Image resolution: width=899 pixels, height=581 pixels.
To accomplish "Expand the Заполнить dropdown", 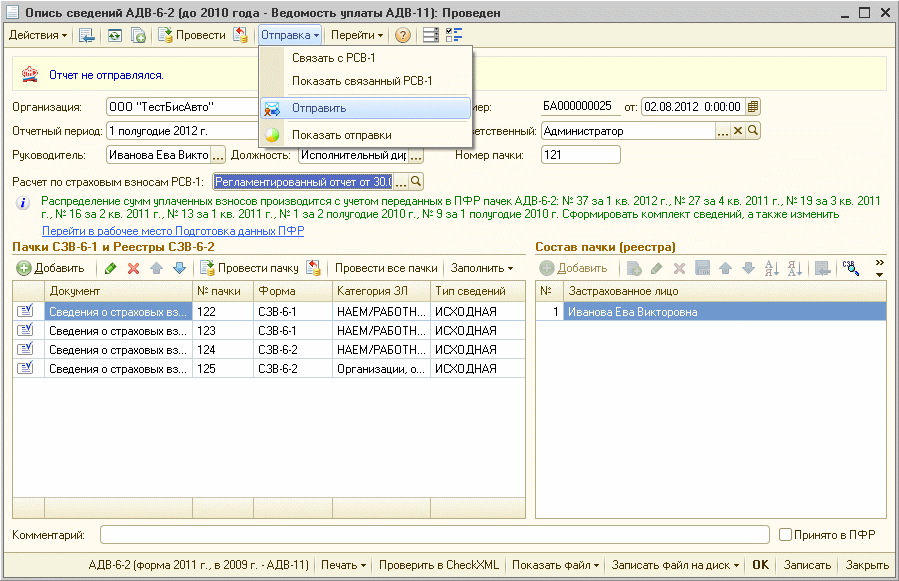I will pyautogui.click(x=482, y=268).
